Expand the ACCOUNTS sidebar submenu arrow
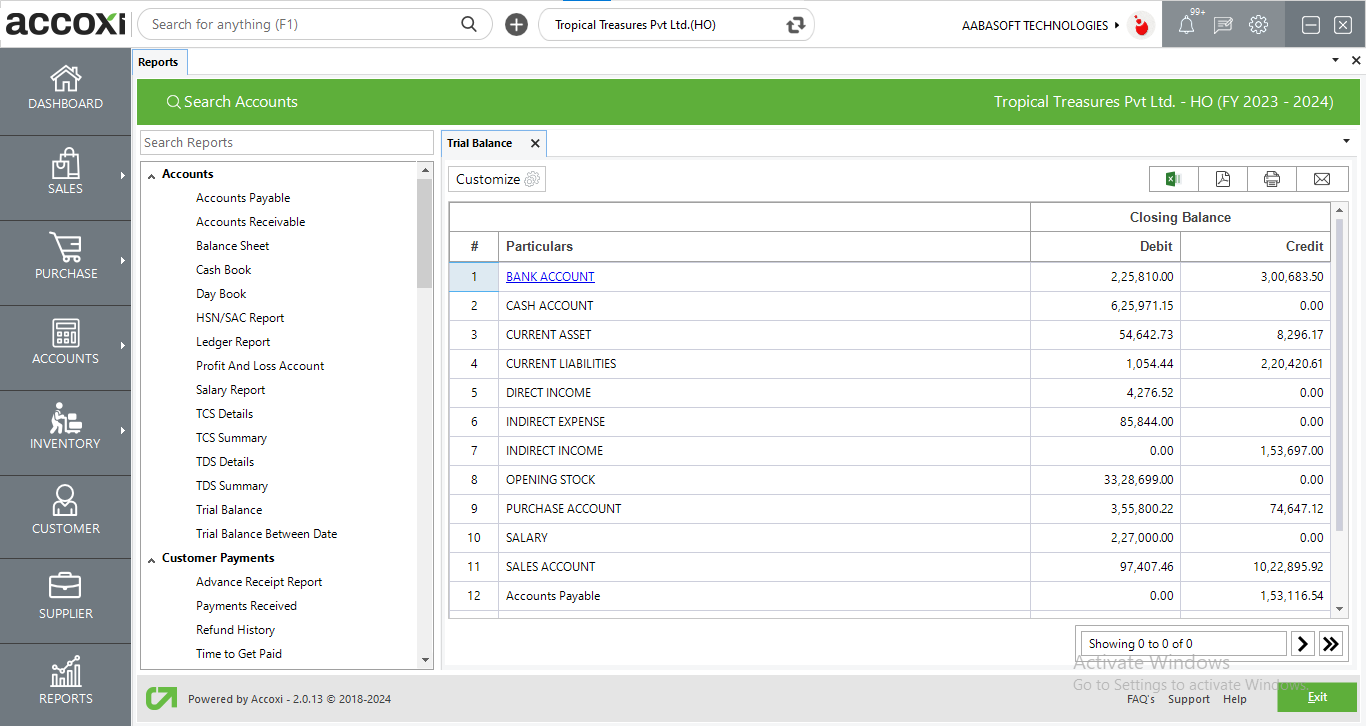 124,347
